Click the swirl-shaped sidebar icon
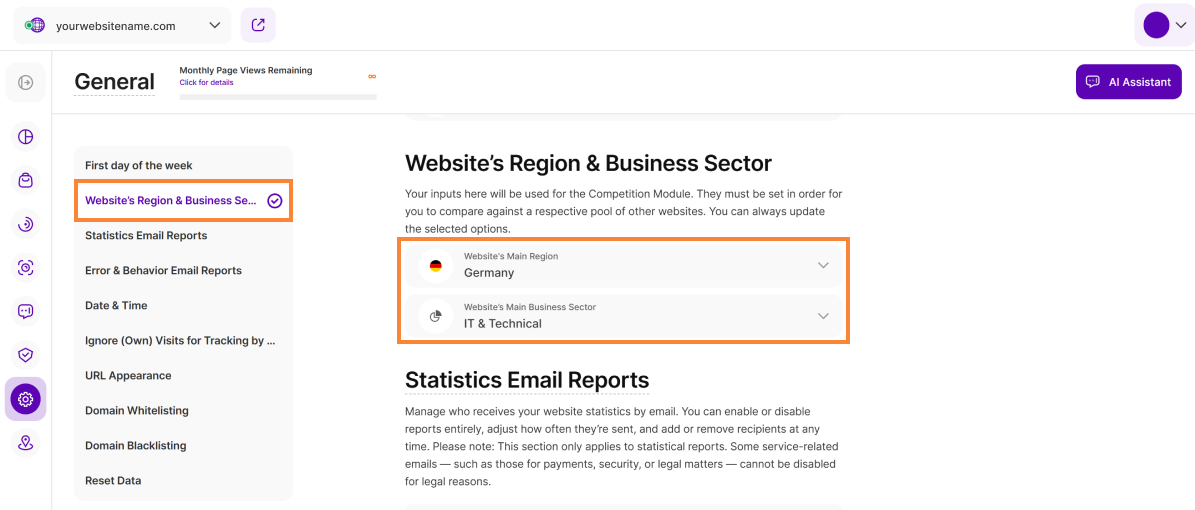Image resolution: width=1195 pixels, height=510 pixels. tap(26, 224)
